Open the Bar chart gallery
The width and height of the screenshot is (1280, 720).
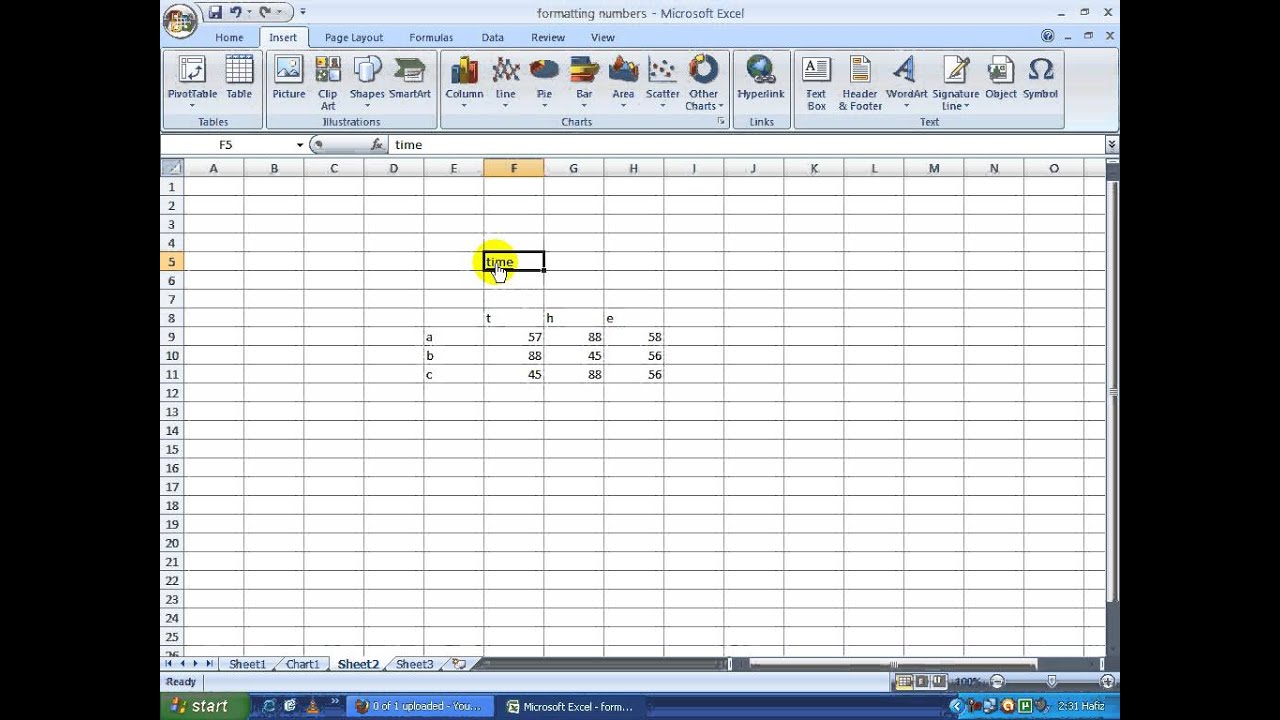[584, 81]
